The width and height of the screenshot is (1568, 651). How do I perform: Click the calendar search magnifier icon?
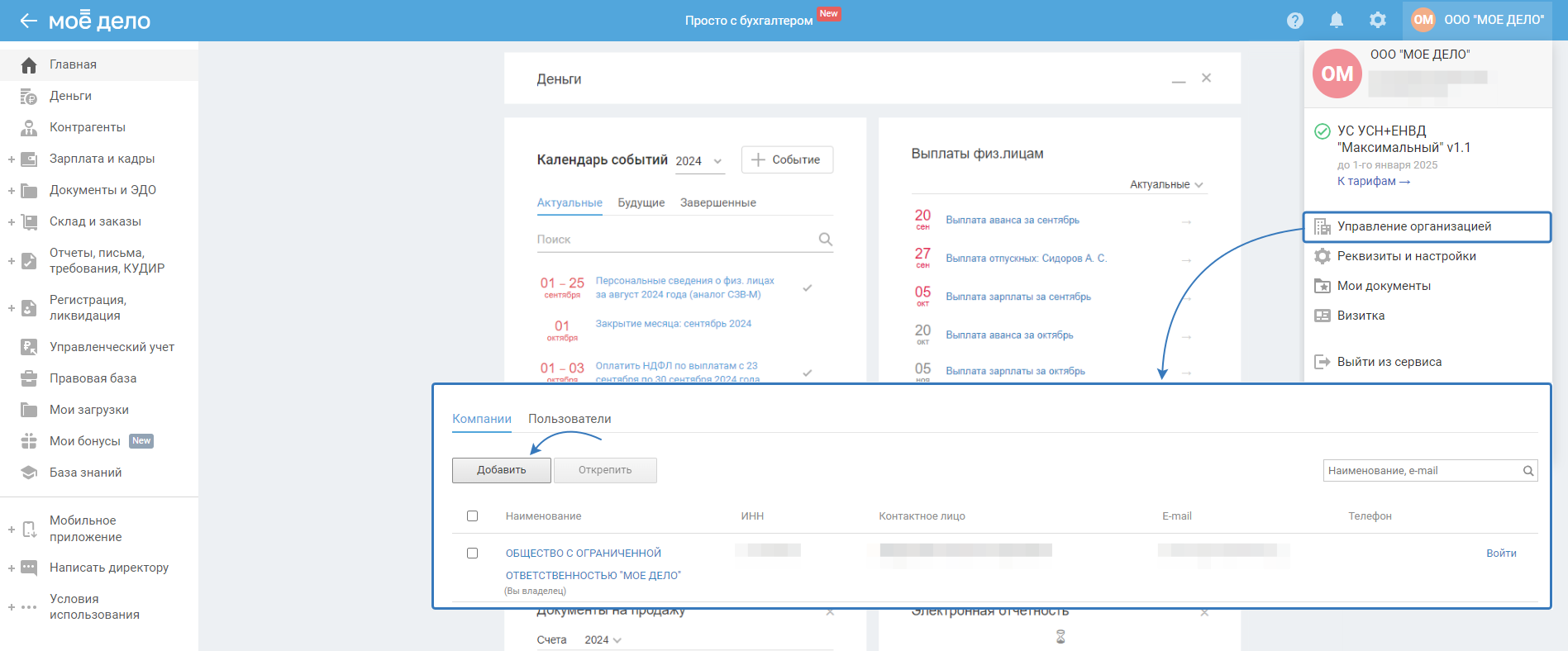(825, 240)
